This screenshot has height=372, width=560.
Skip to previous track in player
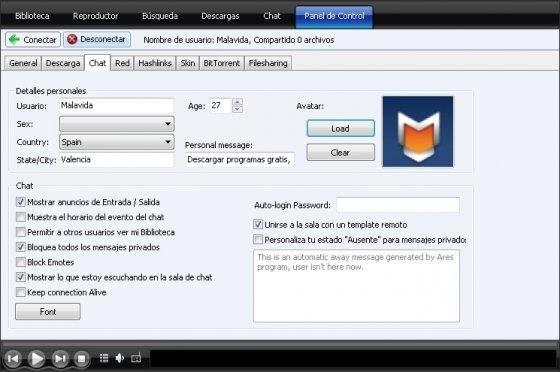pos(13,358)
